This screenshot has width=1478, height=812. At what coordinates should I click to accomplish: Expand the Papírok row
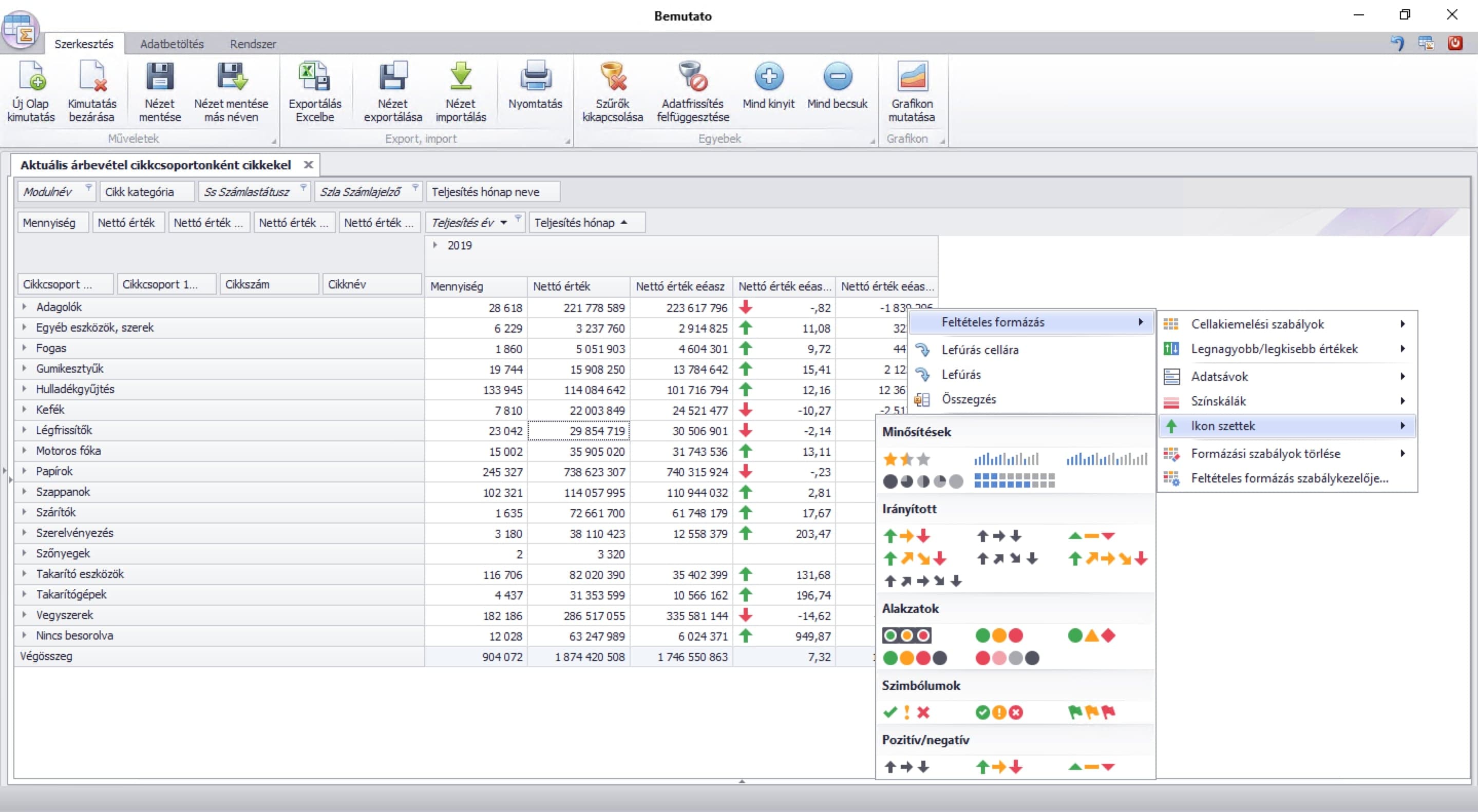pos(24,471)
